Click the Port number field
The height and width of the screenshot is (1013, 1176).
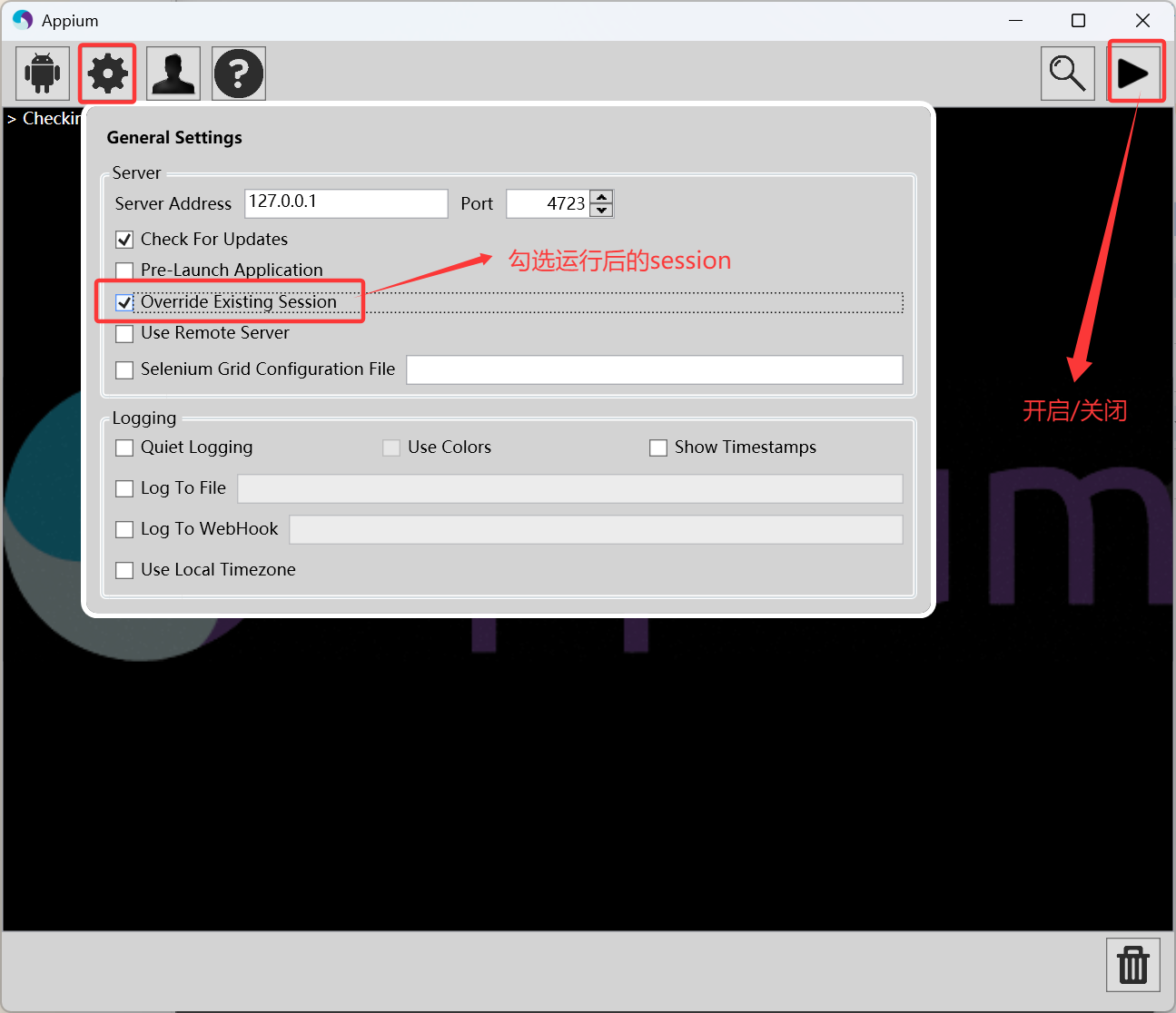pos(548,203)
